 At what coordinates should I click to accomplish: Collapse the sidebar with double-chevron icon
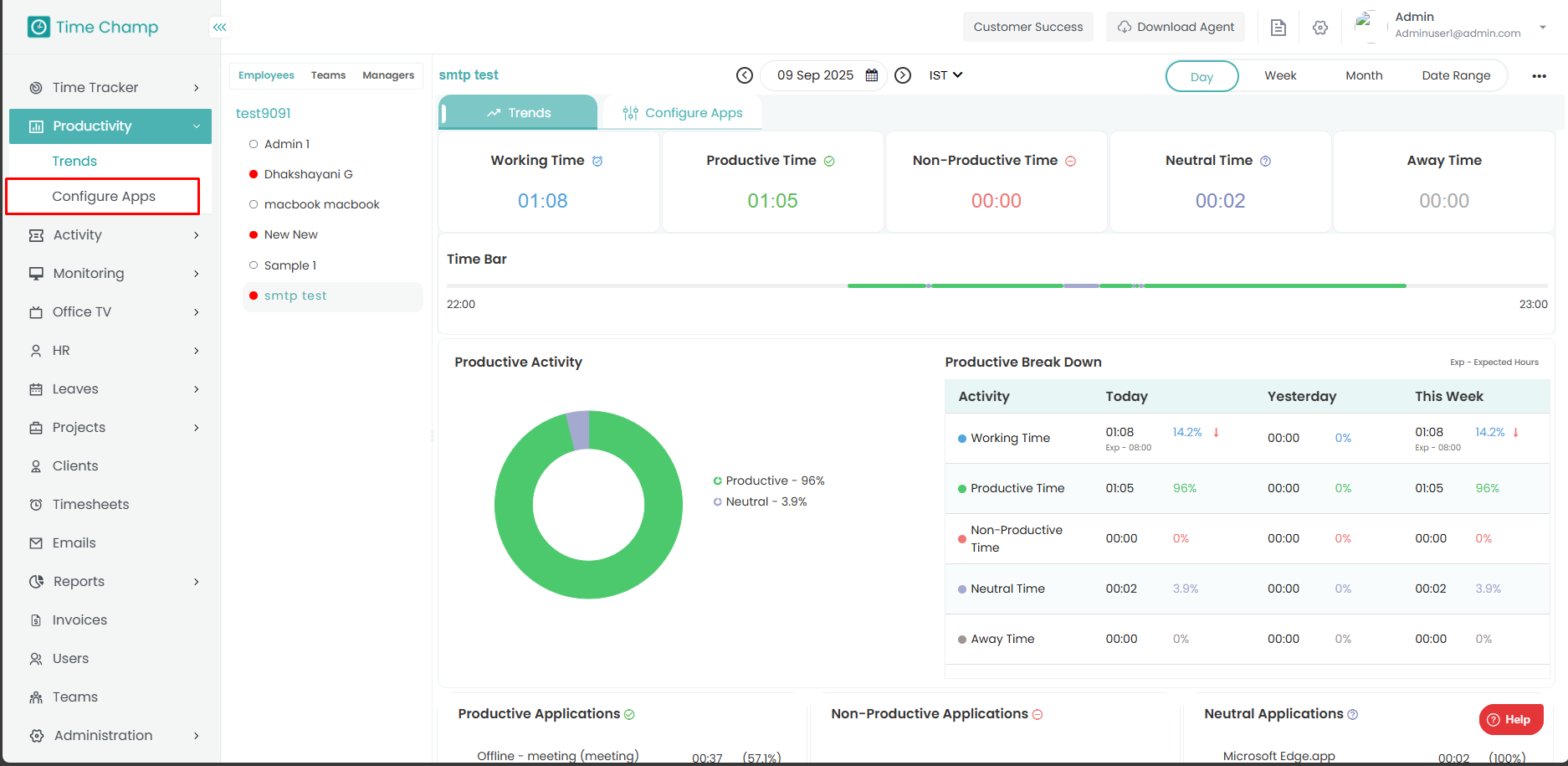[219, 28]
